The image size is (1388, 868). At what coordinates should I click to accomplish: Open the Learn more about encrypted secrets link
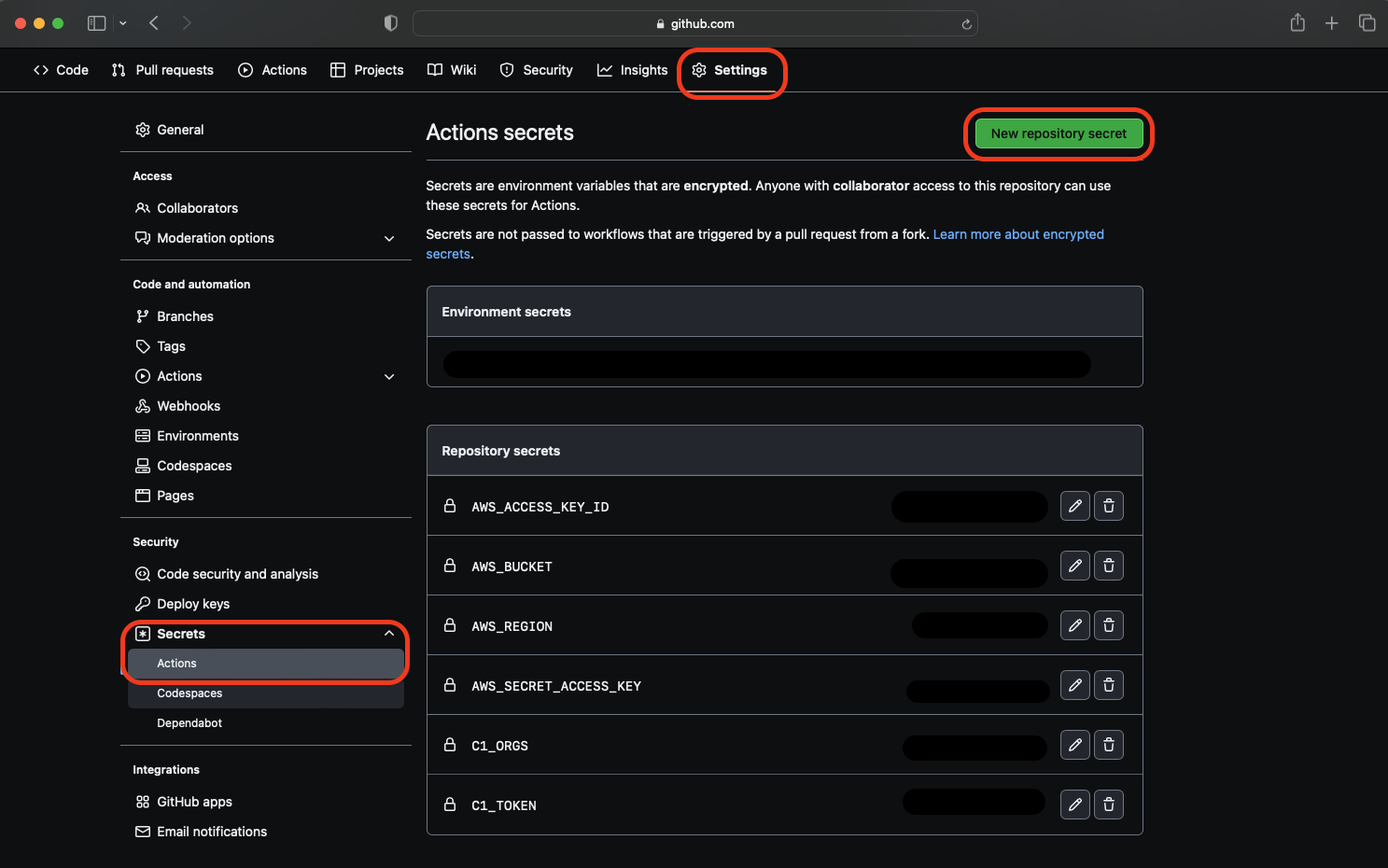pos(1017,234)
